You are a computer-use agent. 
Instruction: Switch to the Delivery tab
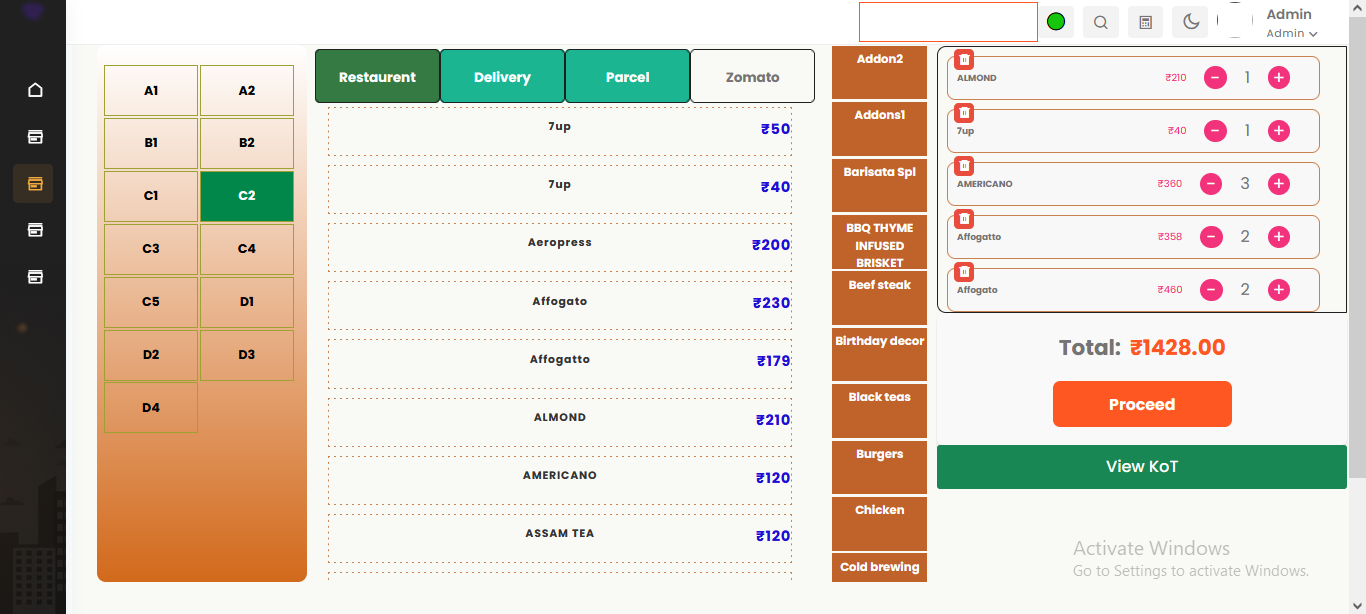click(x=502, y=77)
